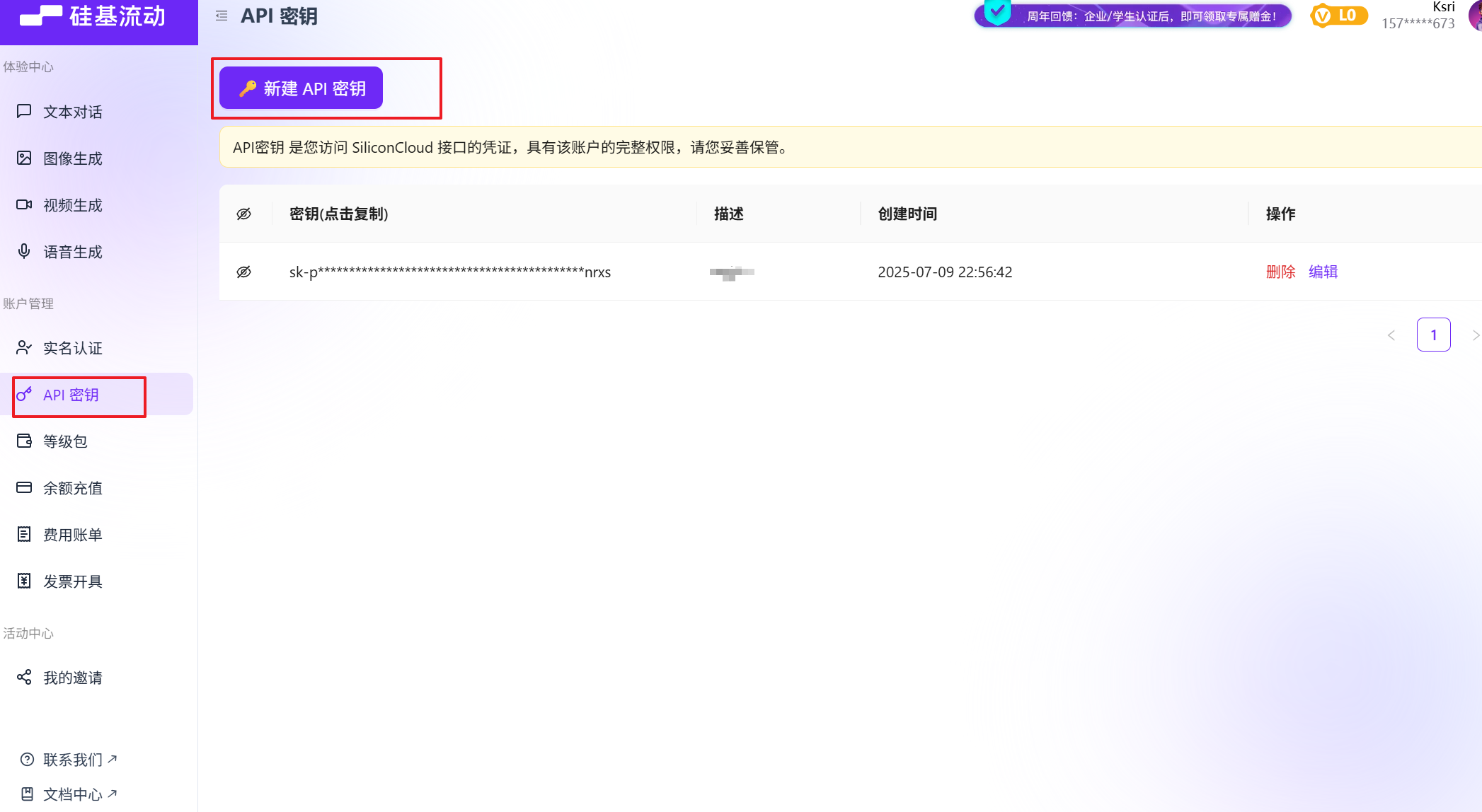Click the 新建 API 密钥 button
The width and height of the screenshot is (1482, 812).
tap(301, 88)
